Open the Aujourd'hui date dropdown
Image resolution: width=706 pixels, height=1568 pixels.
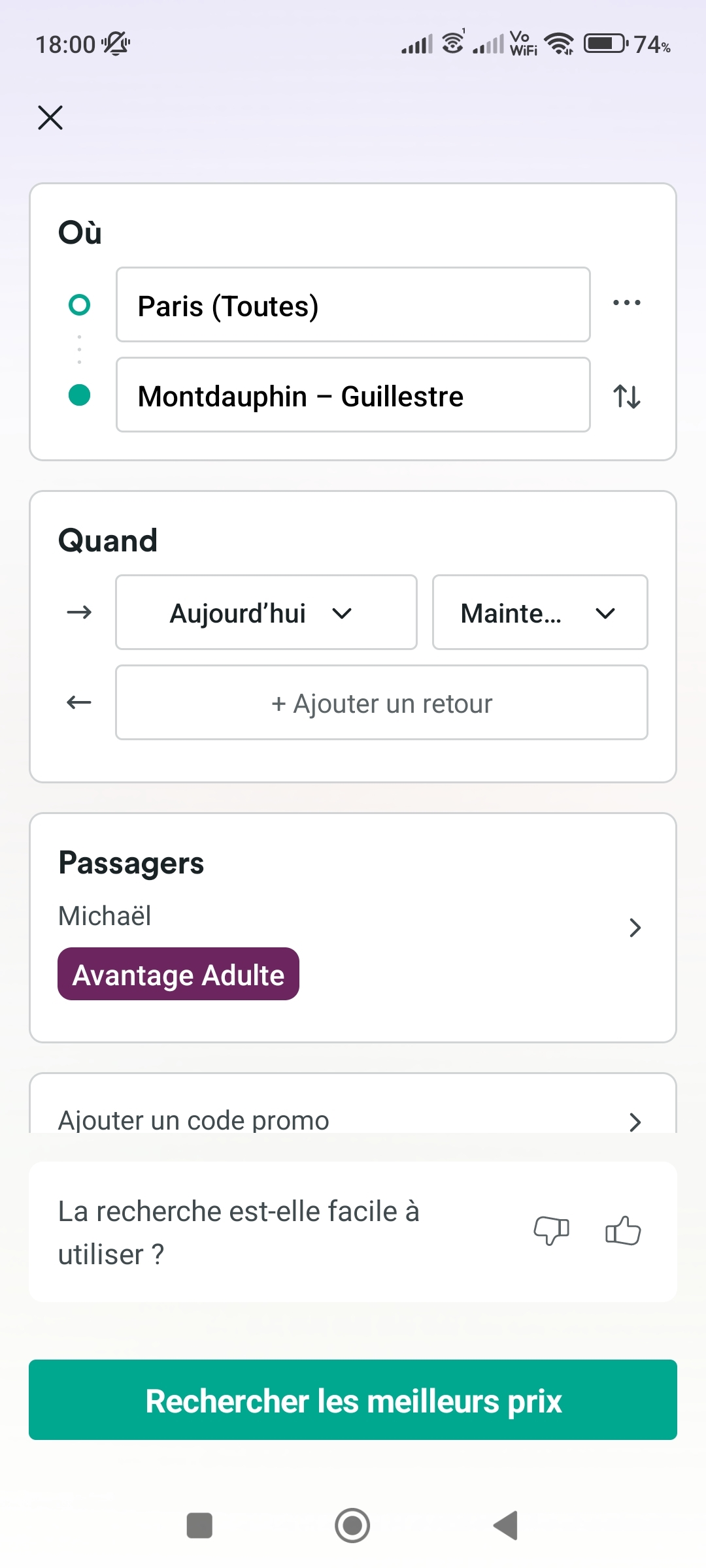[266, 613]
